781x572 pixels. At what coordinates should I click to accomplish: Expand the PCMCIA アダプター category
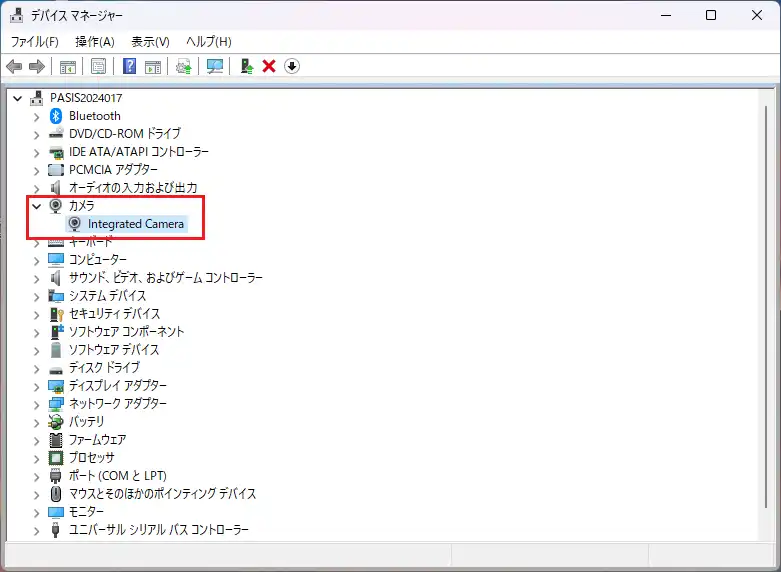(36, 170)
